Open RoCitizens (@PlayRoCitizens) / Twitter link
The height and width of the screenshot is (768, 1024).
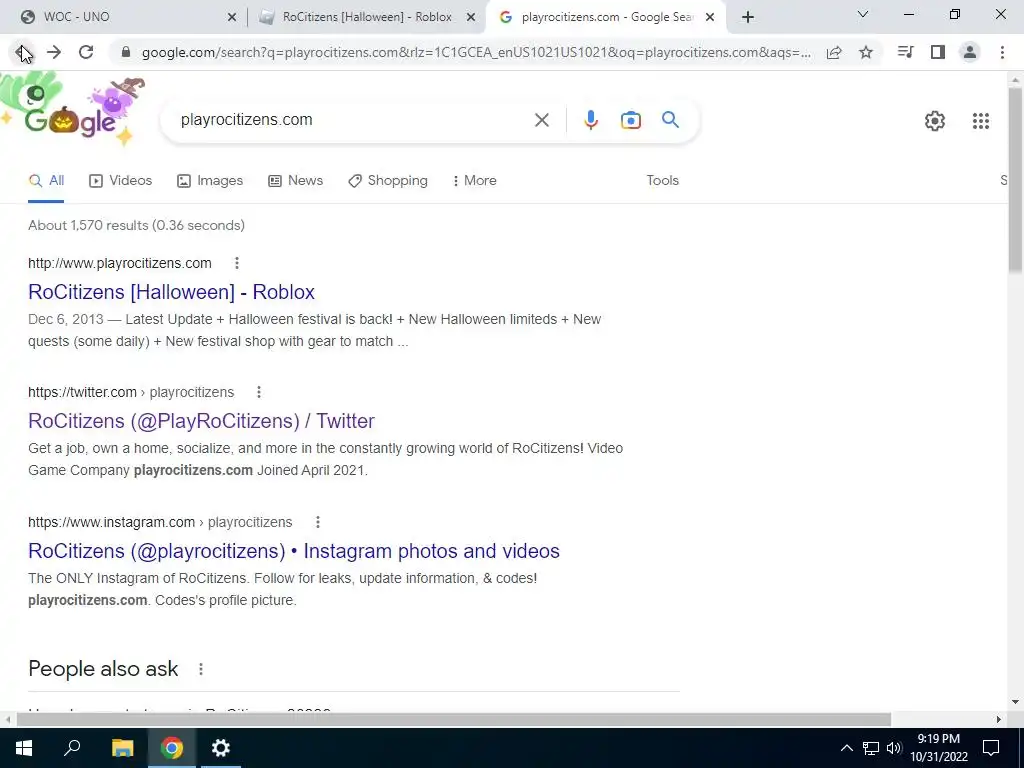click(201, 421)
